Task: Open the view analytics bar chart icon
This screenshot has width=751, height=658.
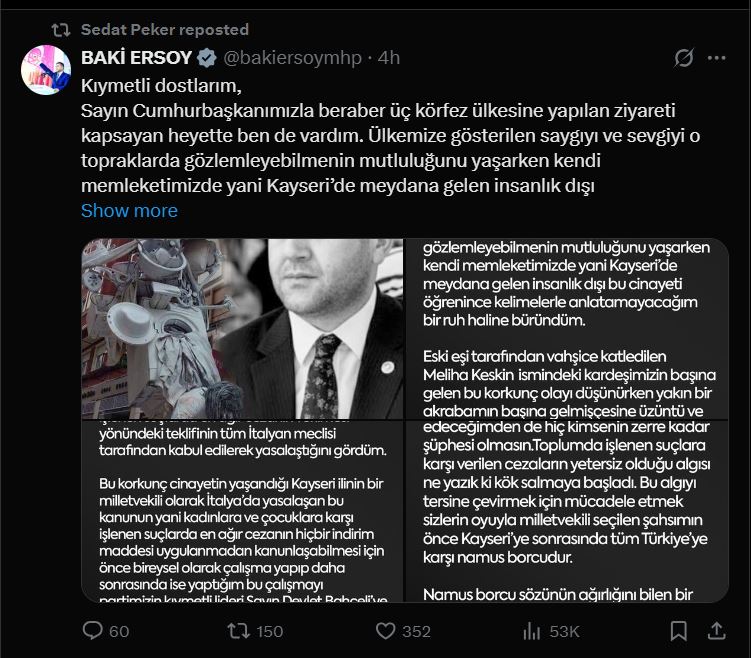Action: [x=530, y=631]
